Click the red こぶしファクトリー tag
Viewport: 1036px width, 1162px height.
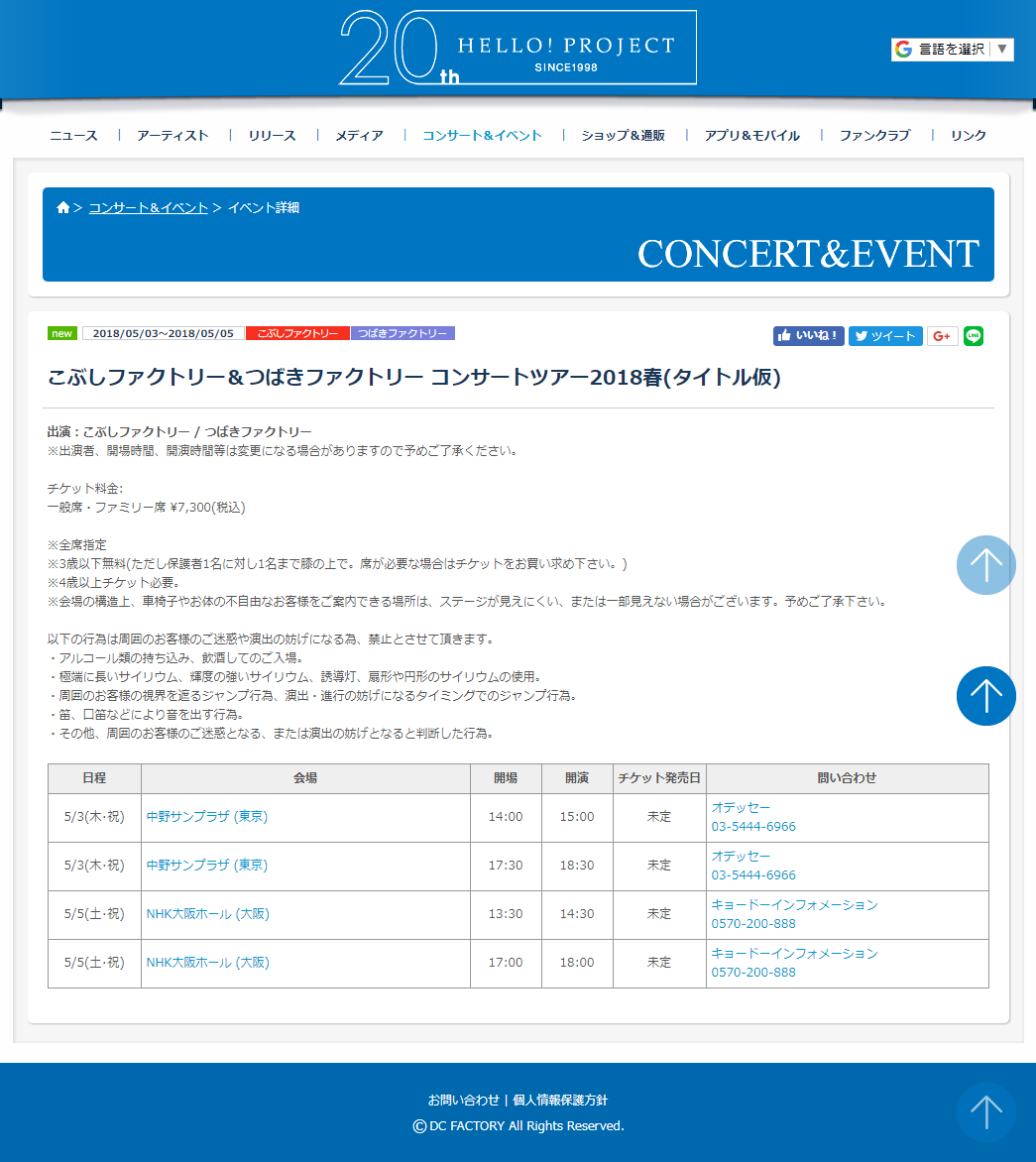tap(297, 333)
